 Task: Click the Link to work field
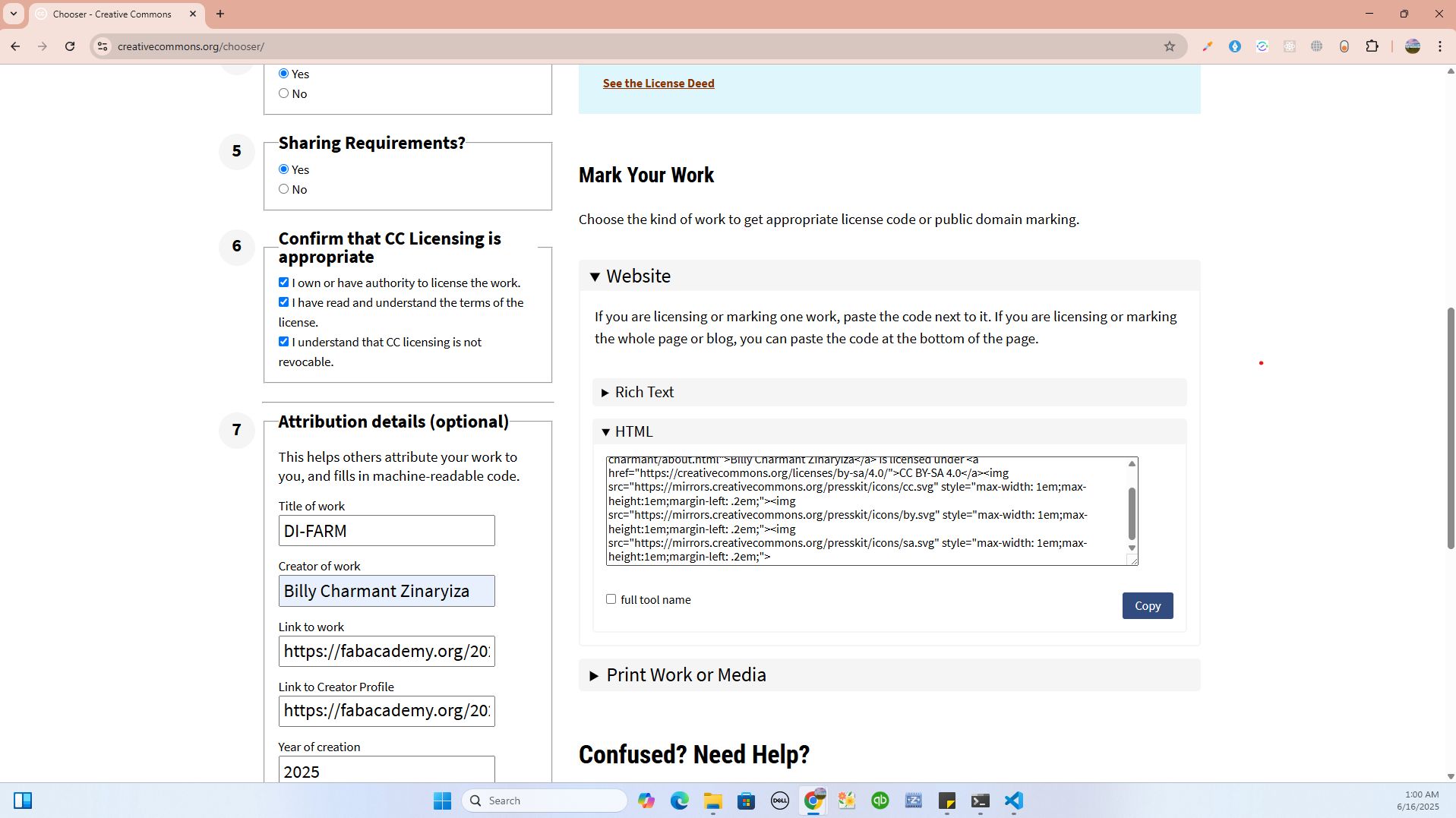pos(387,652)
